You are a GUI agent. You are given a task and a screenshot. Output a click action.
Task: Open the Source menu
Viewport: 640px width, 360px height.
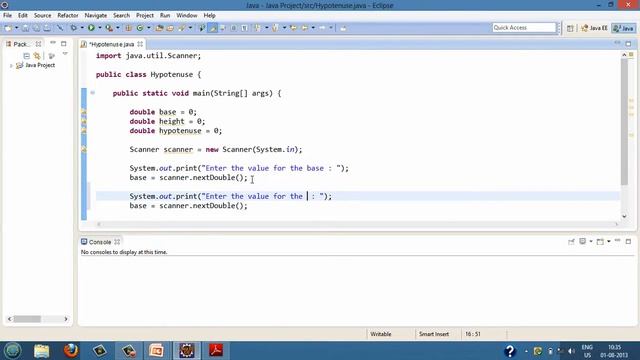[42, 15]
